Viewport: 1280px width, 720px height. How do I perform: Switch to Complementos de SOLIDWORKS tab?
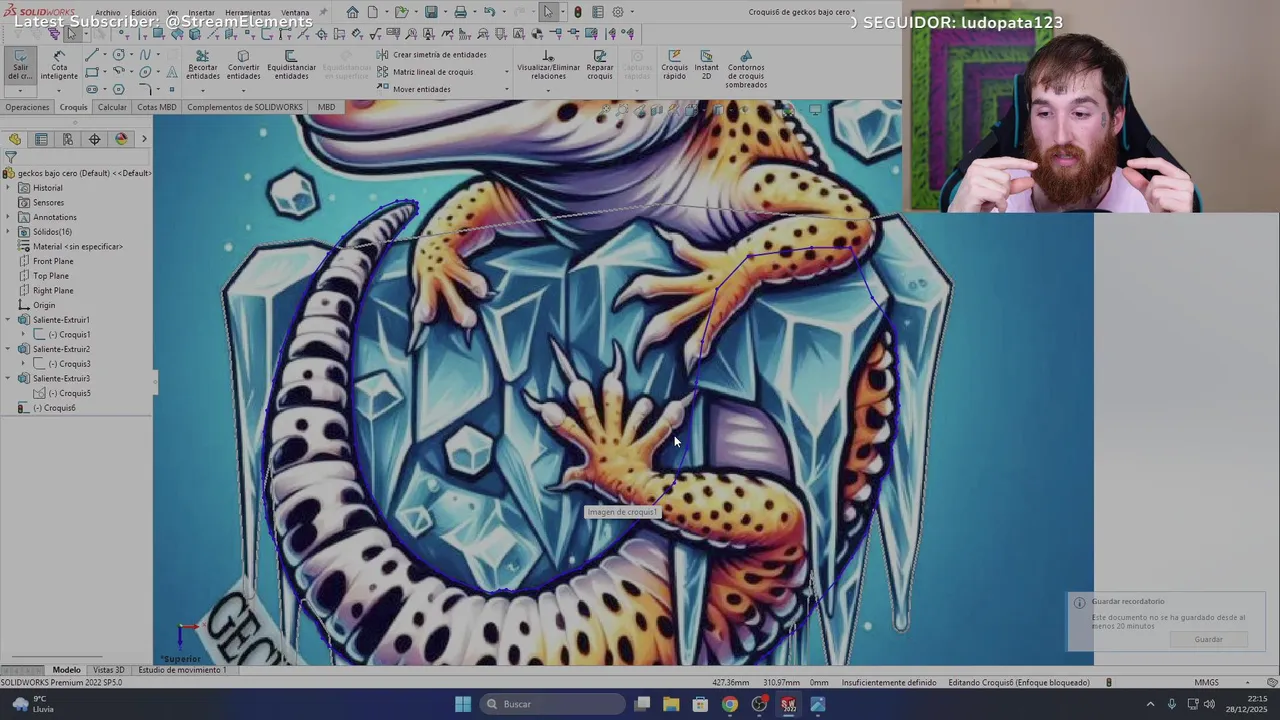click(245, 107)
